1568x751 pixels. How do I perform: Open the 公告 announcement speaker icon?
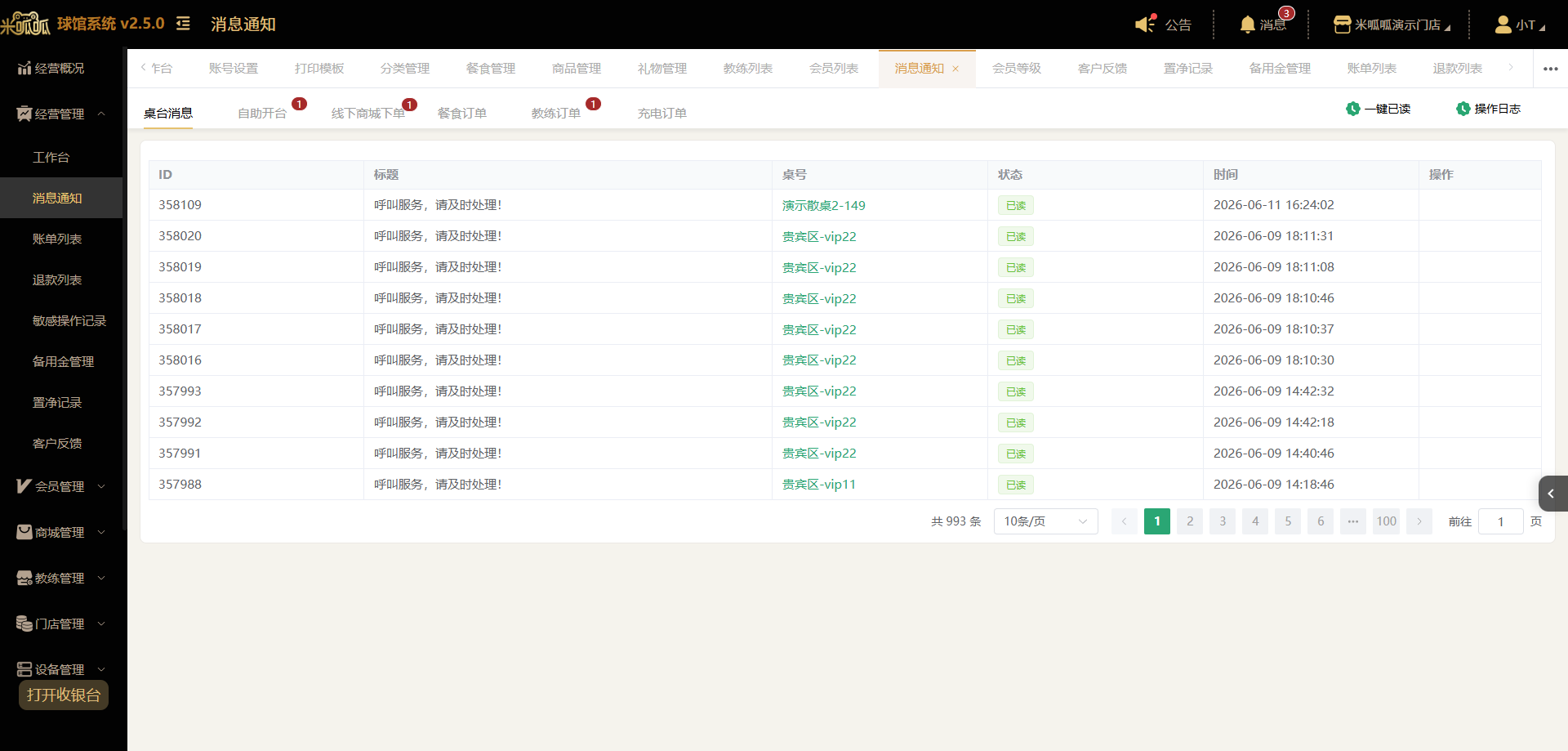point(1145,24)
